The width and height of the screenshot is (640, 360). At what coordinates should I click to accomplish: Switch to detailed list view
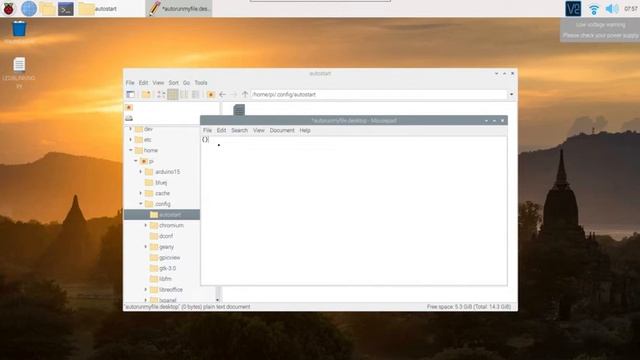[196, 94]
